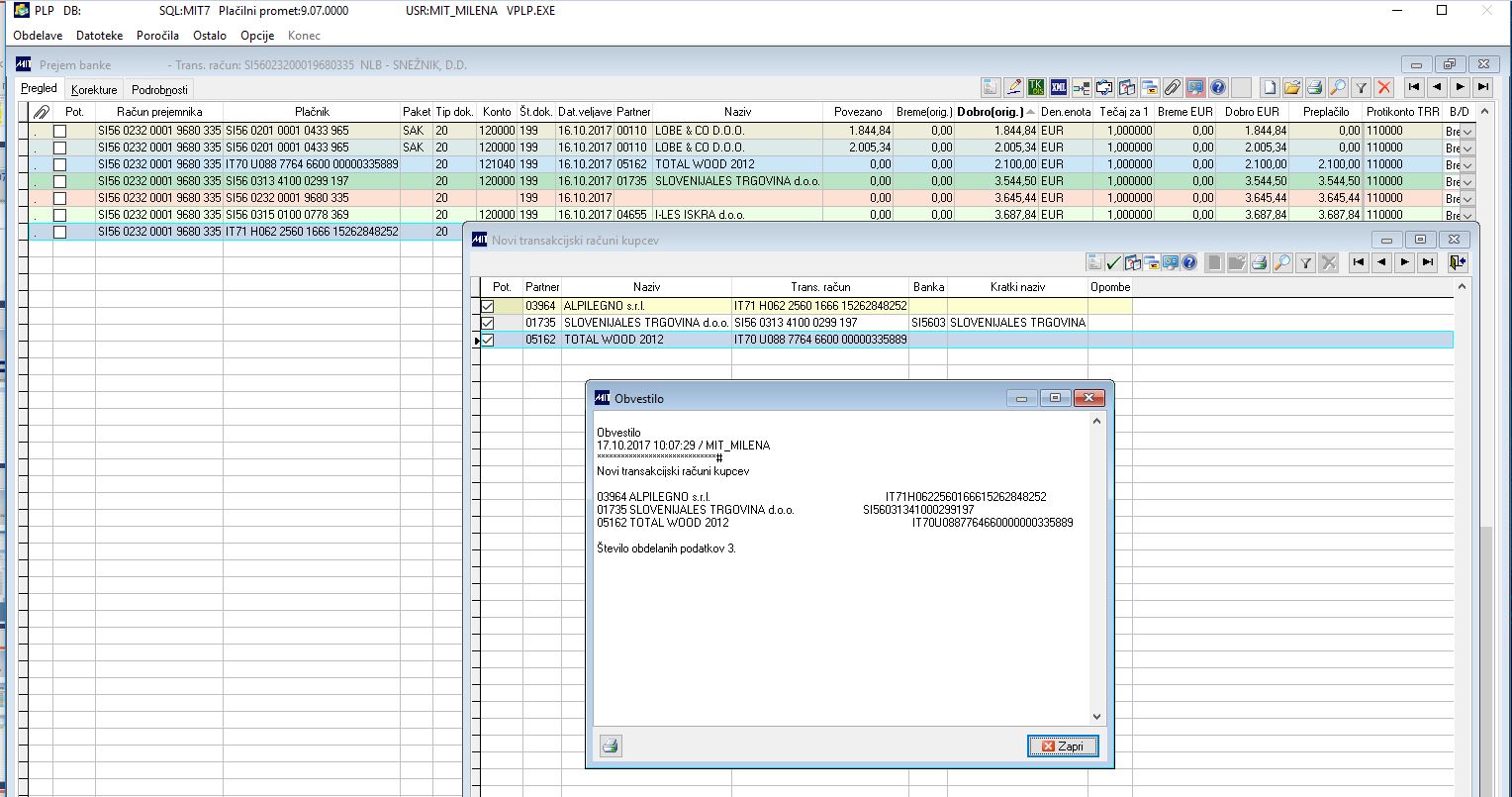Click the new blank document icon in Prejem banke toolbar
This screenshot has width=1512, height=797.
point(1270,87)
